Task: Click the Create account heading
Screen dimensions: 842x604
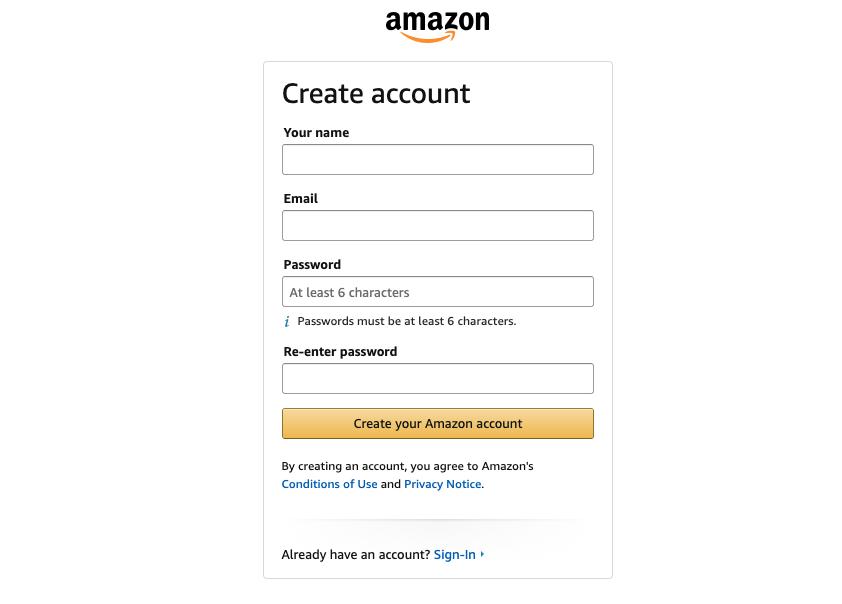Action: tap(376, 93)
